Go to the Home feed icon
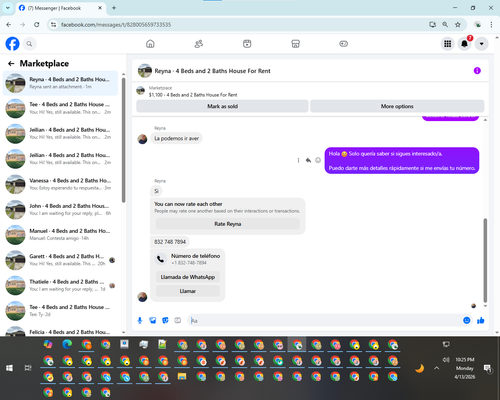The width and height of the screenshot is (500, 400). (x=150, y=44)
